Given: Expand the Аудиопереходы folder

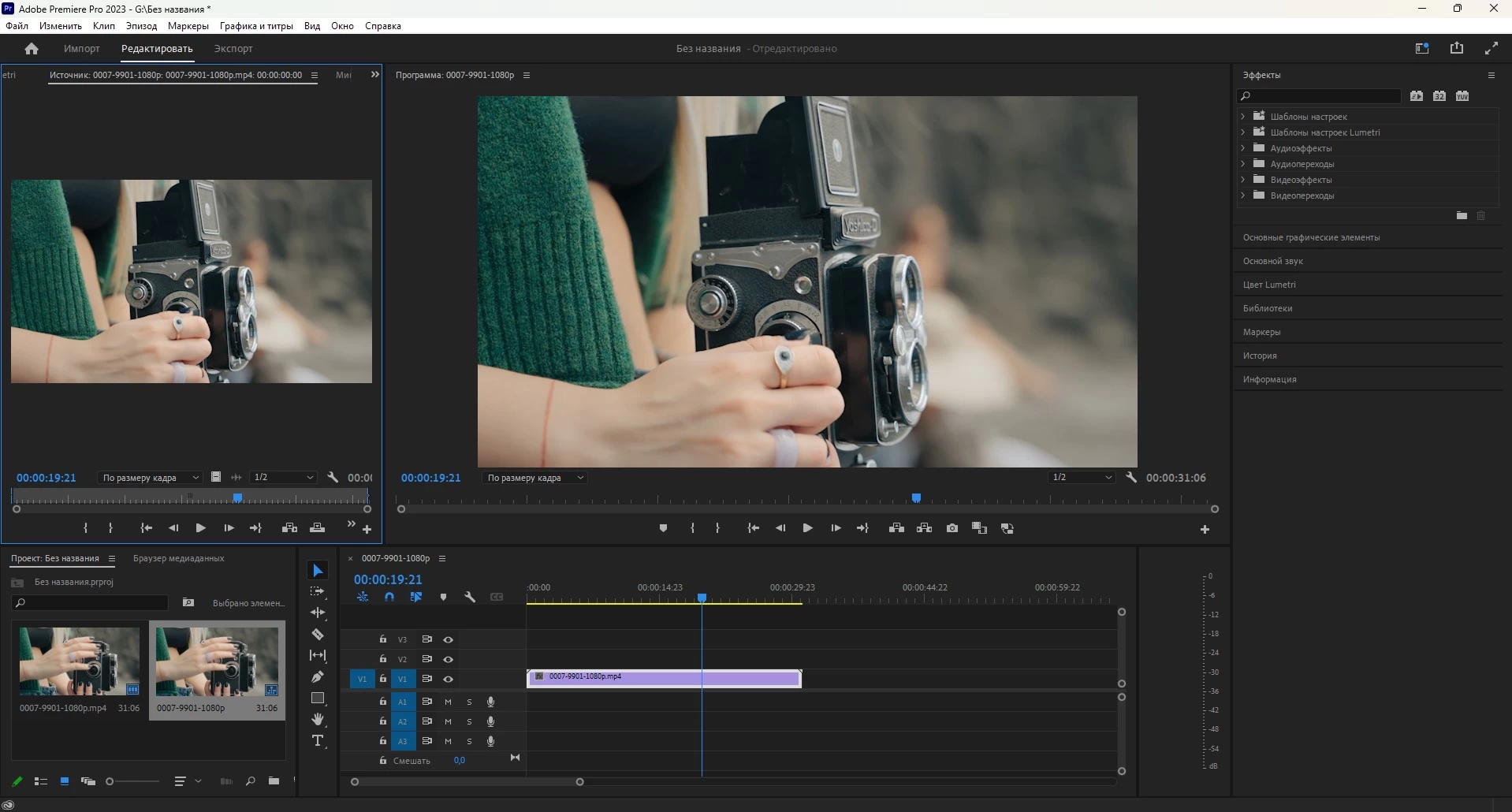Looking at the screenshot, I should [x=1243, y=163].
